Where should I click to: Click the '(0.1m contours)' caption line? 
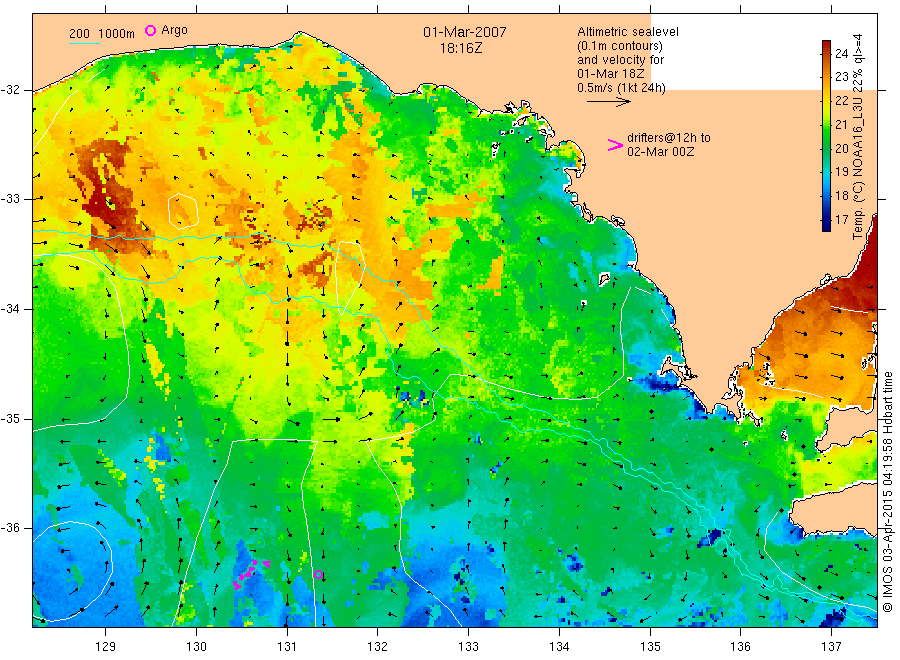coord(619,46)
